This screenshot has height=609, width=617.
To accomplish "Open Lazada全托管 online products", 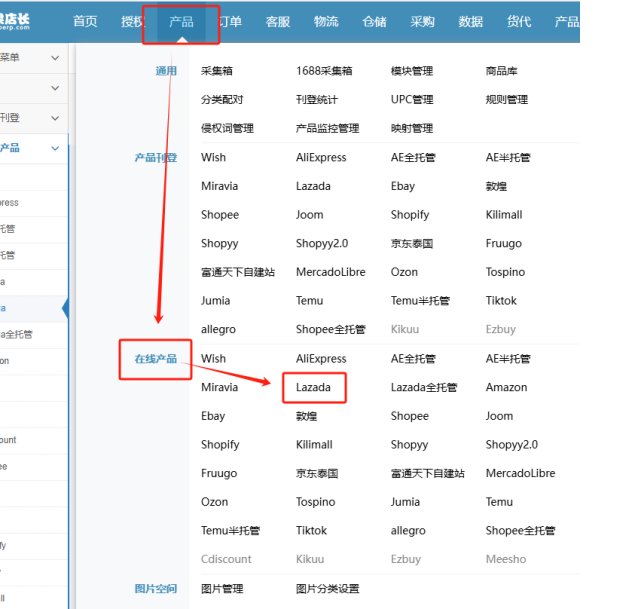I will point(424,388).
